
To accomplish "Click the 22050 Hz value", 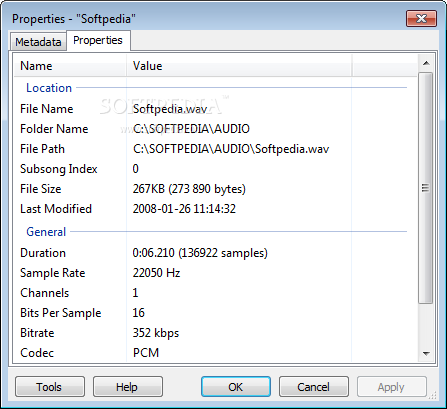I will (x=156, y=273).
